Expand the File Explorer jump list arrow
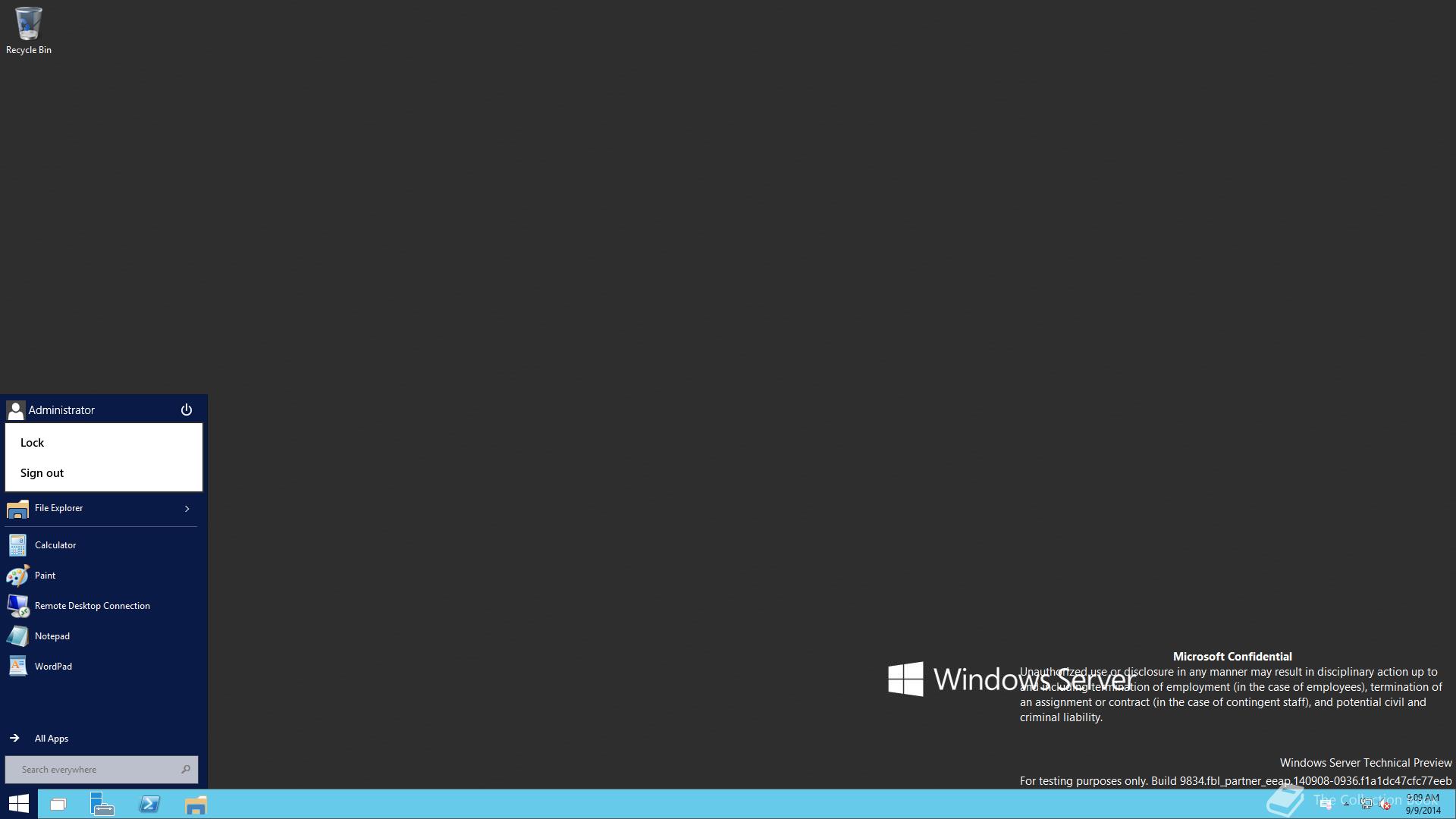 click(187, 508)
